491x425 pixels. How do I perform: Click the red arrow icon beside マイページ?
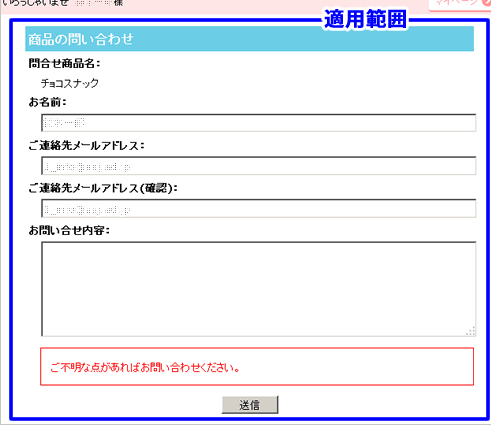pyautogui.click(x=487, y=2)
